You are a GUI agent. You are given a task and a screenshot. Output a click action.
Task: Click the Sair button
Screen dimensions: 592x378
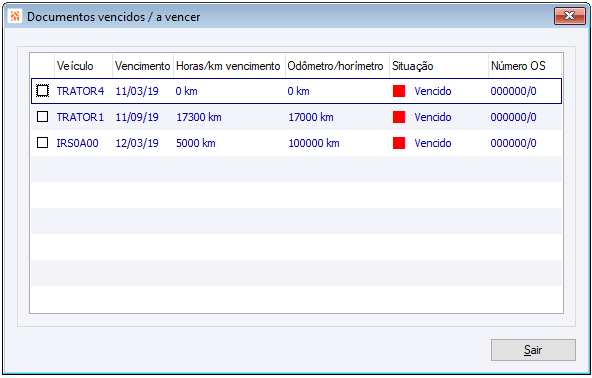(533, 350)
